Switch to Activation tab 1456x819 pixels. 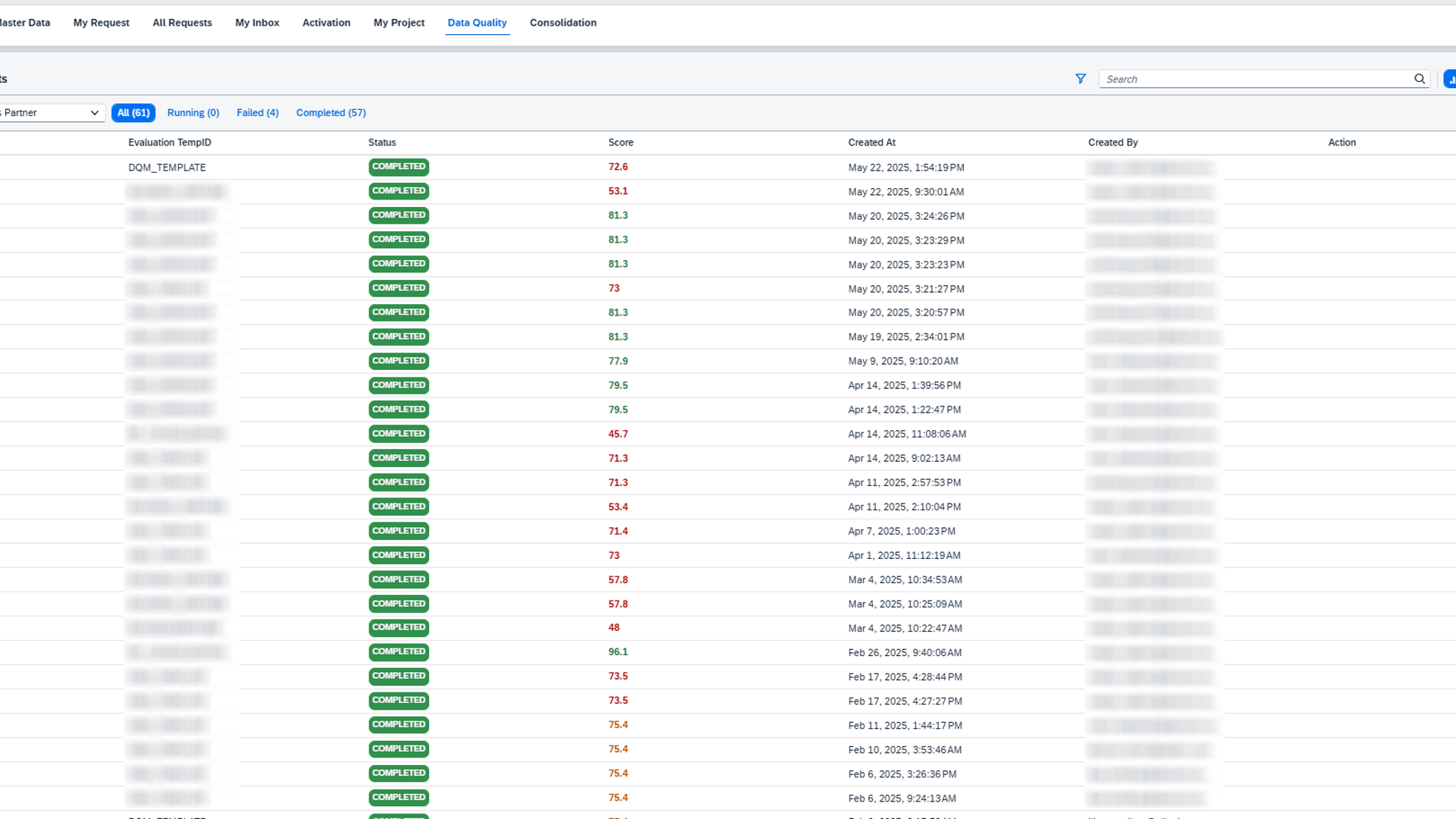(326, 23)
